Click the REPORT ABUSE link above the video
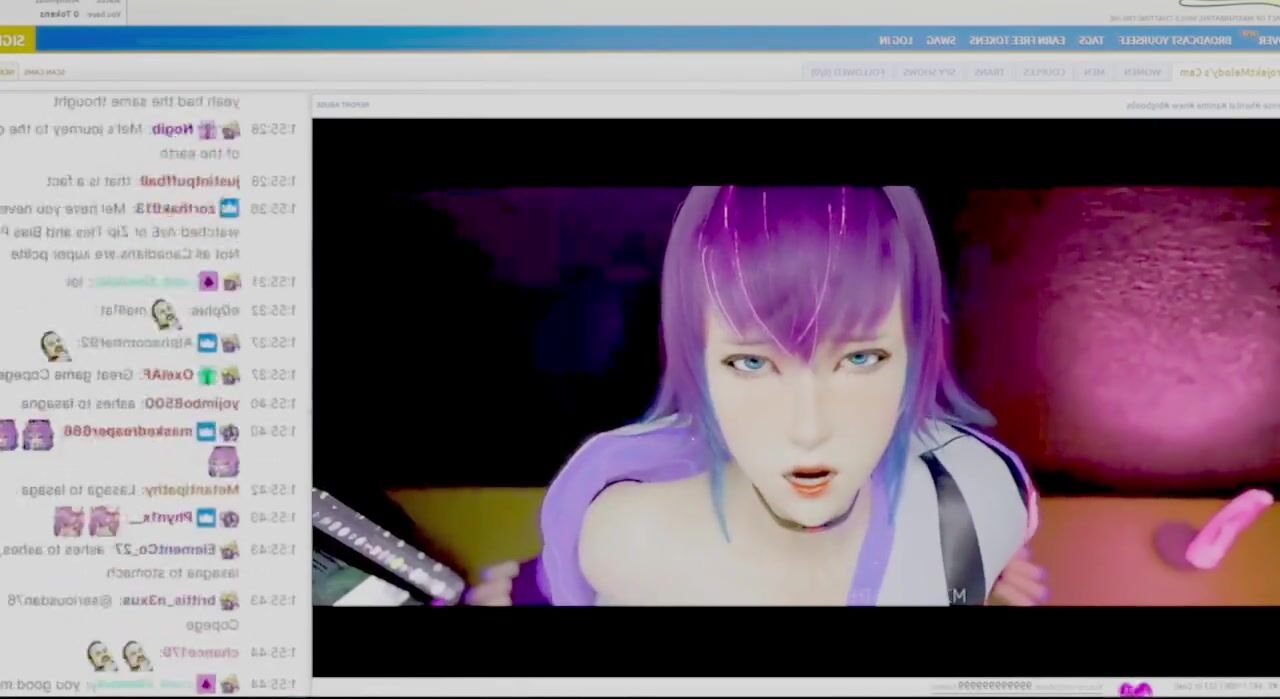1280x699 pixels. point(343,104)
